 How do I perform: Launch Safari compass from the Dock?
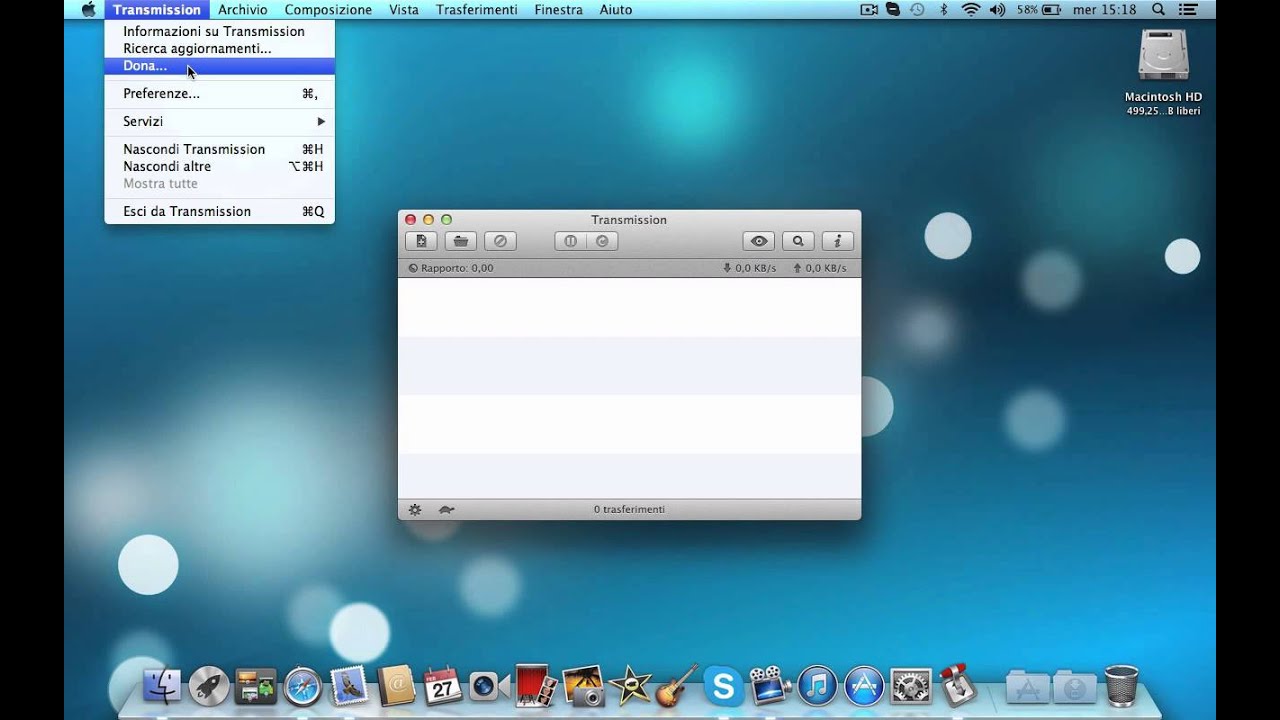(303, 686)
